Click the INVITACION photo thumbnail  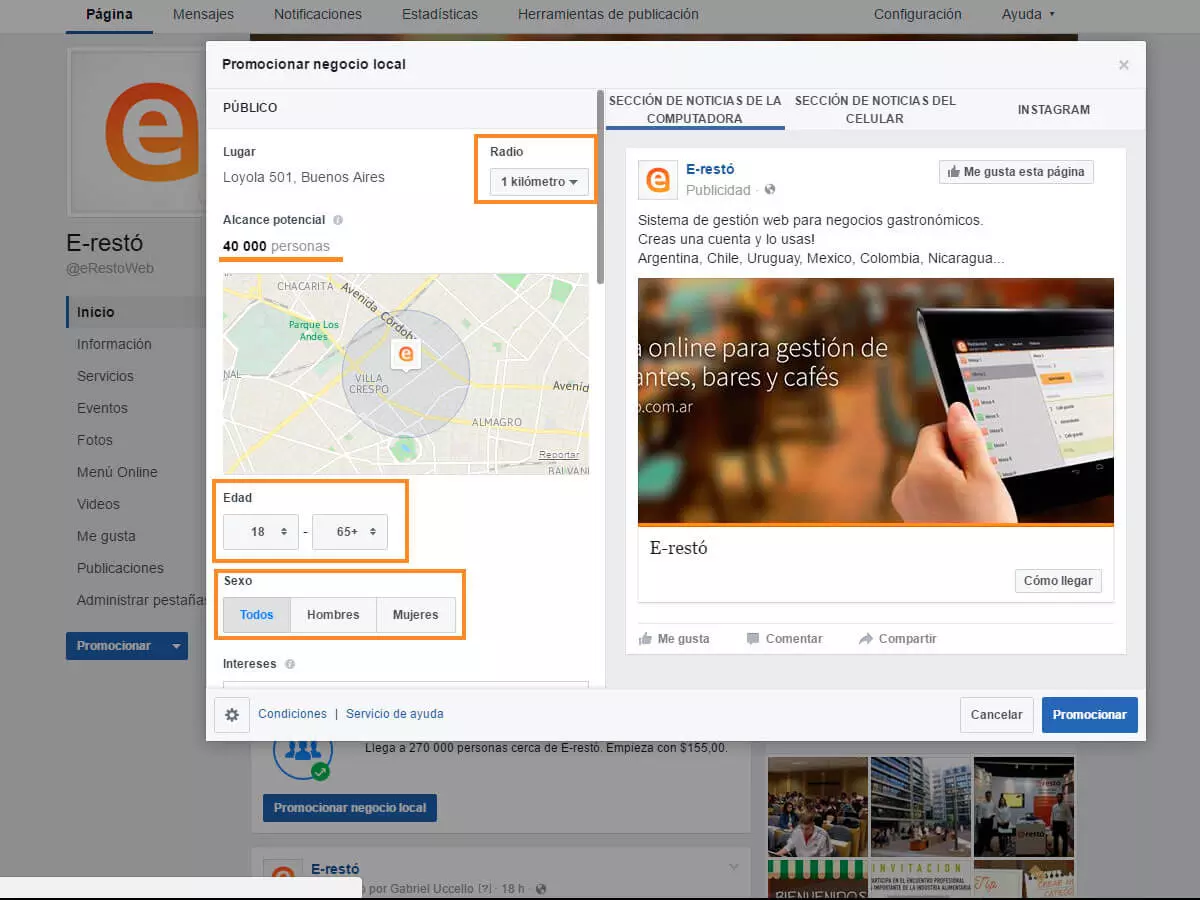pos(920,878)
